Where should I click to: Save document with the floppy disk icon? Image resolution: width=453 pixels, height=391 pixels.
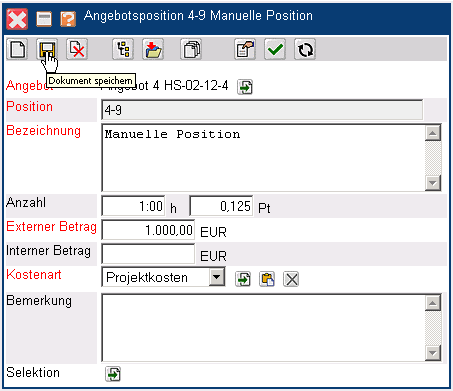47,49
